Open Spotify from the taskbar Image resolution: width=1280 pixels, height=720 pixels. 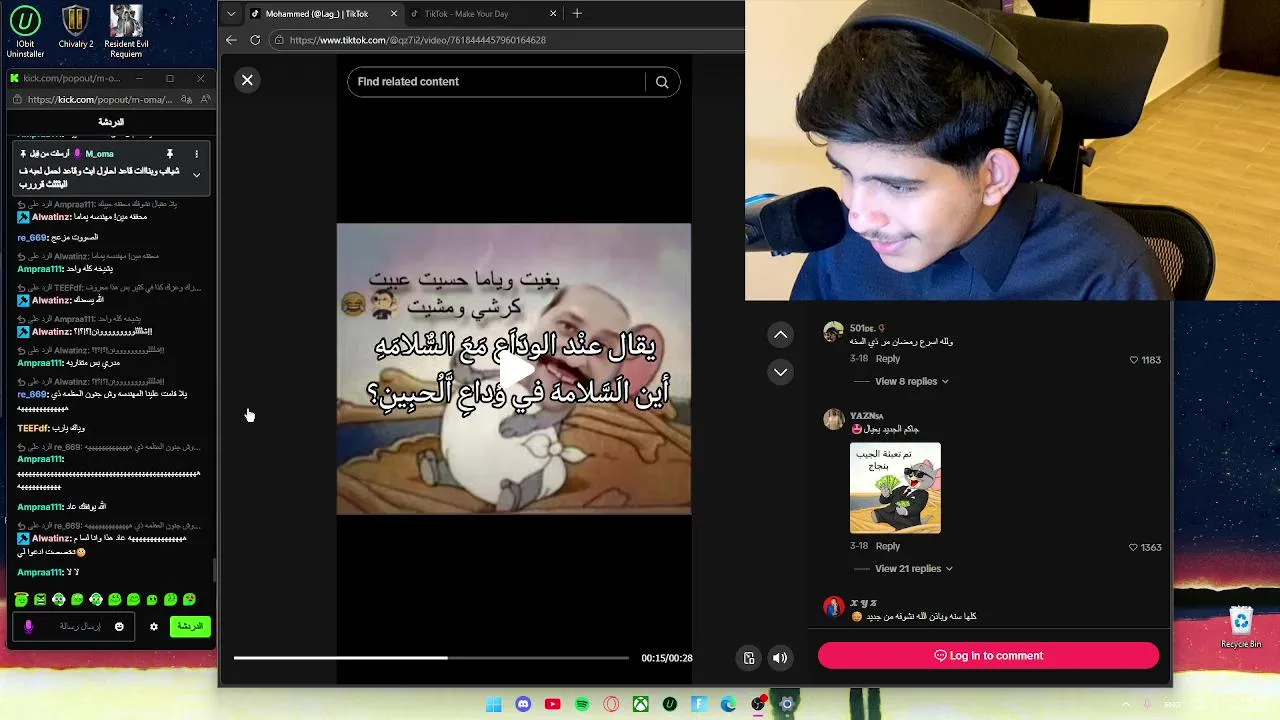click(x=582, y=704)
